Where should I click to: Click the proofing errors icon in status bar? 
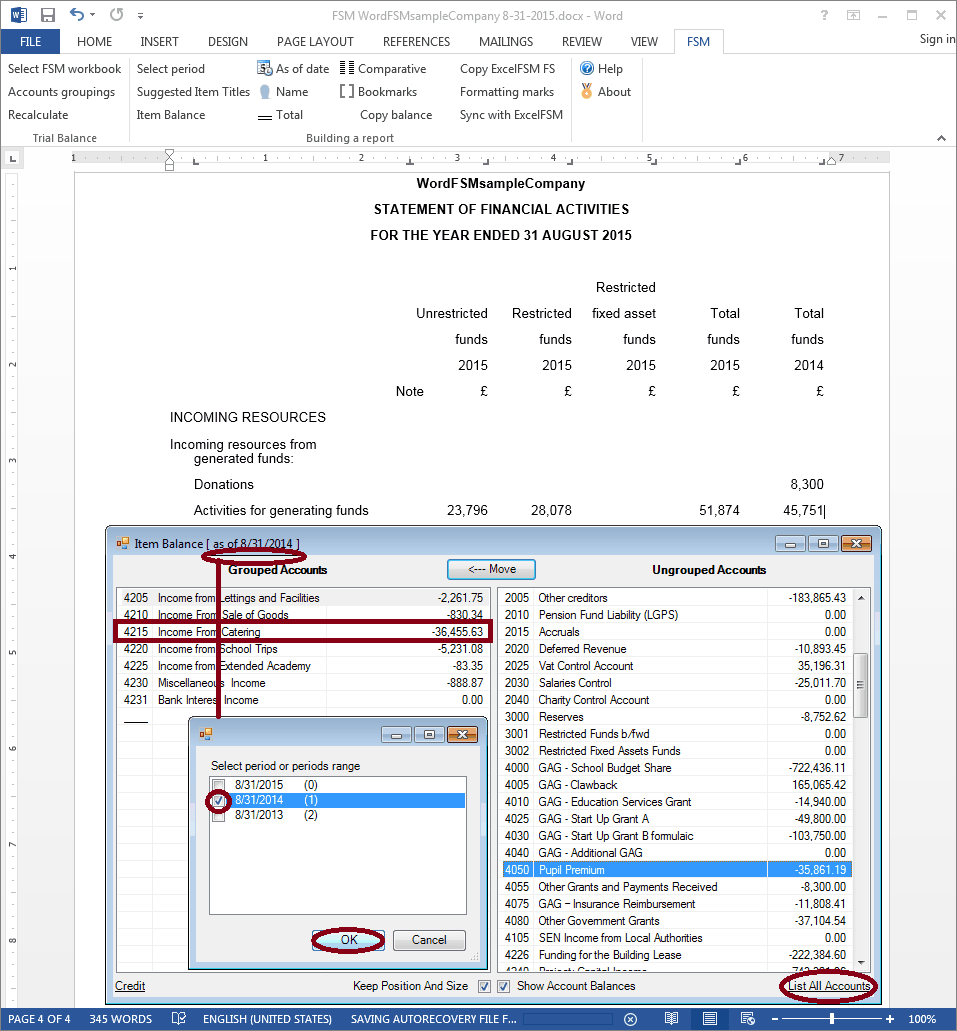tap(179, 1019)
